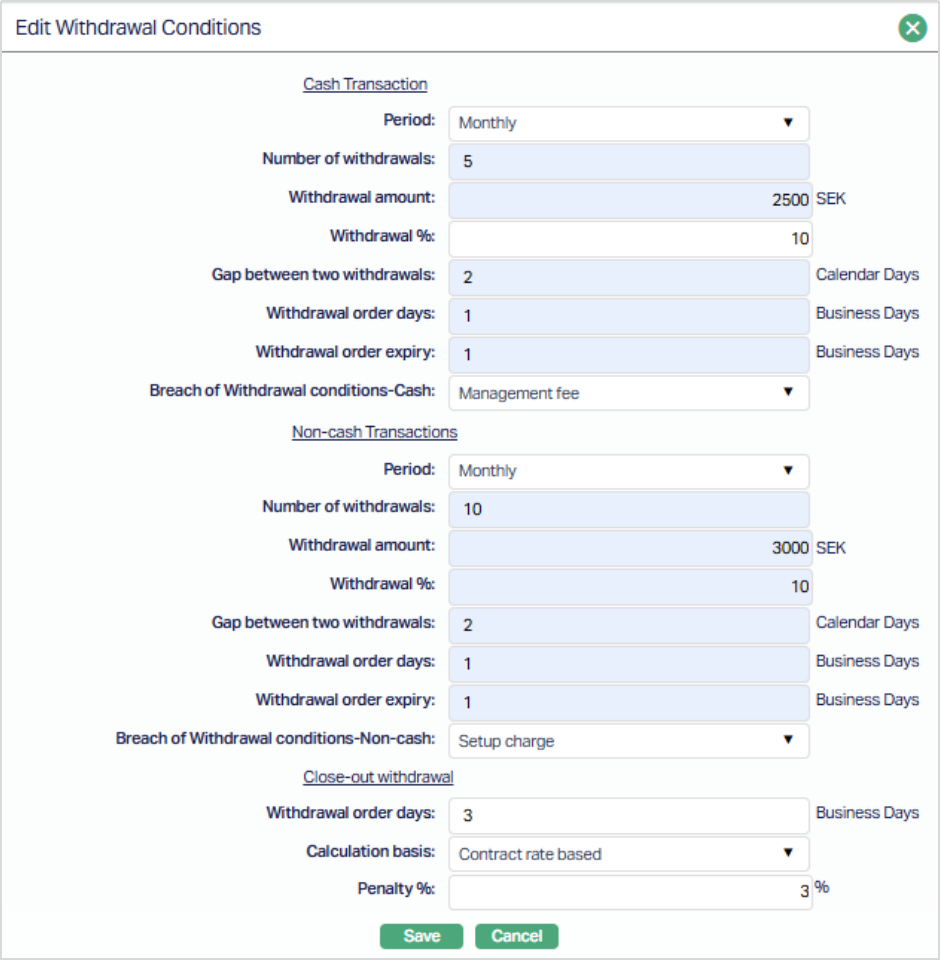Click cash Gap between two withdrawals field
This screenshot has height=960, width=940.
click(x=628, y=277)
